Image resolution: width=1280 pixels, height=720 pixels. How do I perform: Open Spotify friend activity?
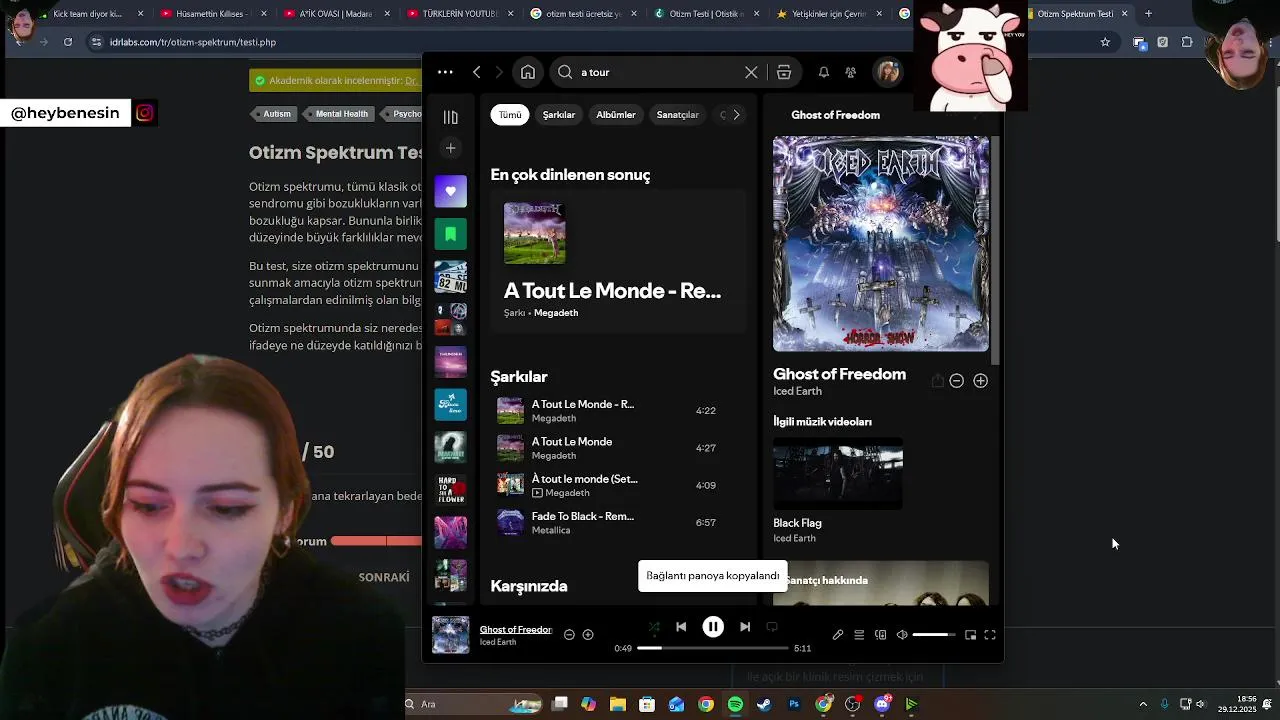851,72
